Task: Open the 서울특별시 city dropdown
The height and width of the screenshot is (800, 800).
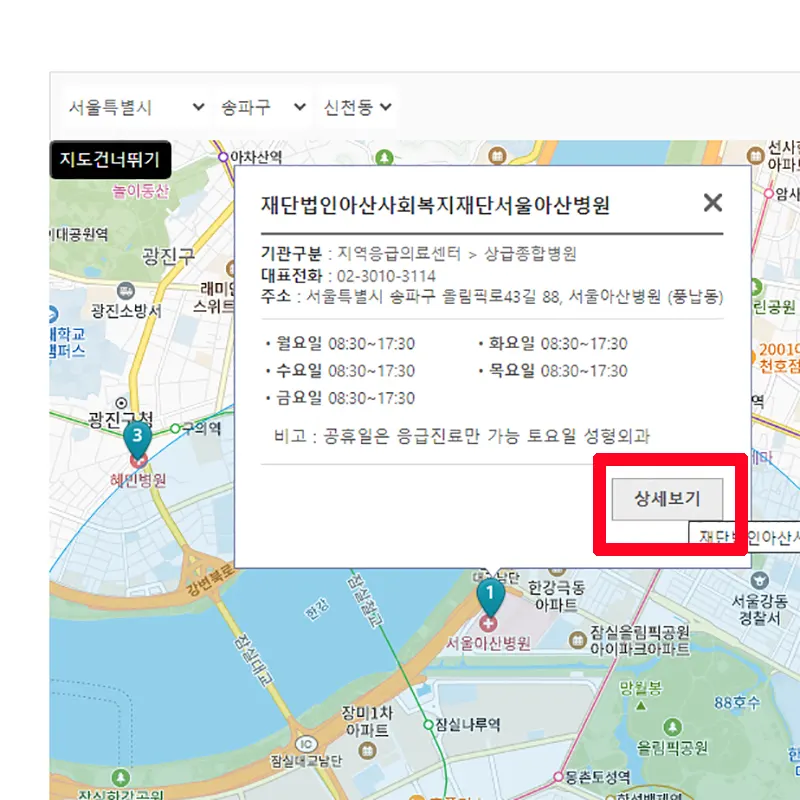Action: tap(136, 107)
